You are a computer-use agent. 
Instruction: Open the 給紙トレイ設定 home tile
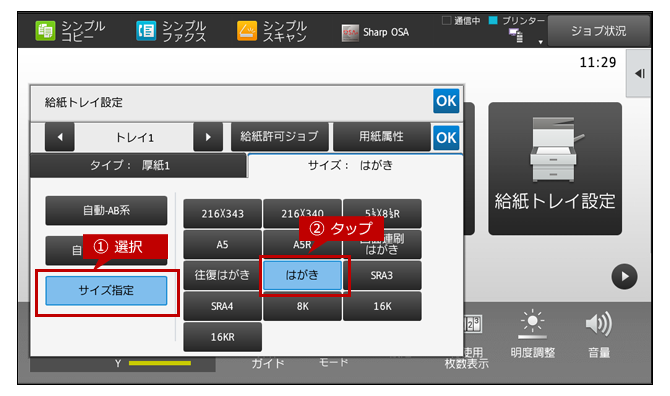(x=555, y=168)
